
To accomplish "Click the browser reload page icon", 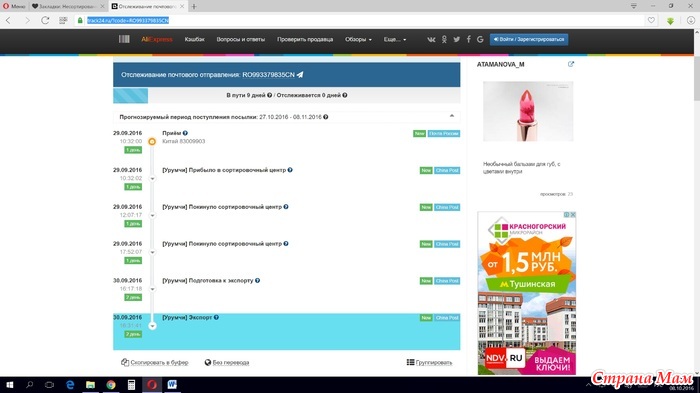I will 45,21.
